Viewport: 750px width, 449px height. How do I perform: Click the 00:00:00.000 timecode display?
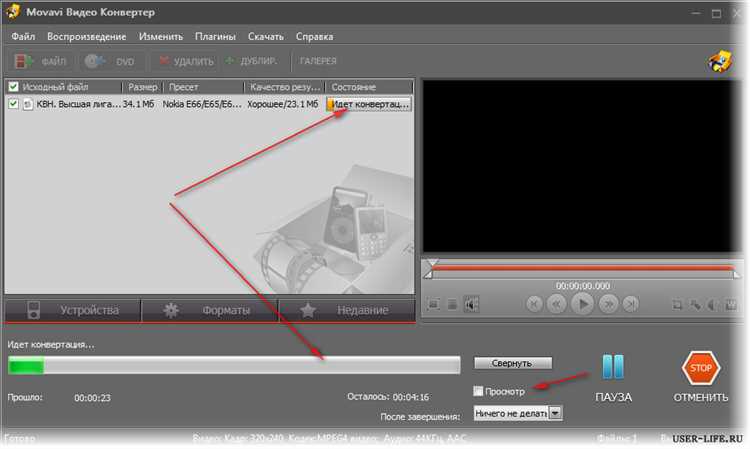point(582,286)
